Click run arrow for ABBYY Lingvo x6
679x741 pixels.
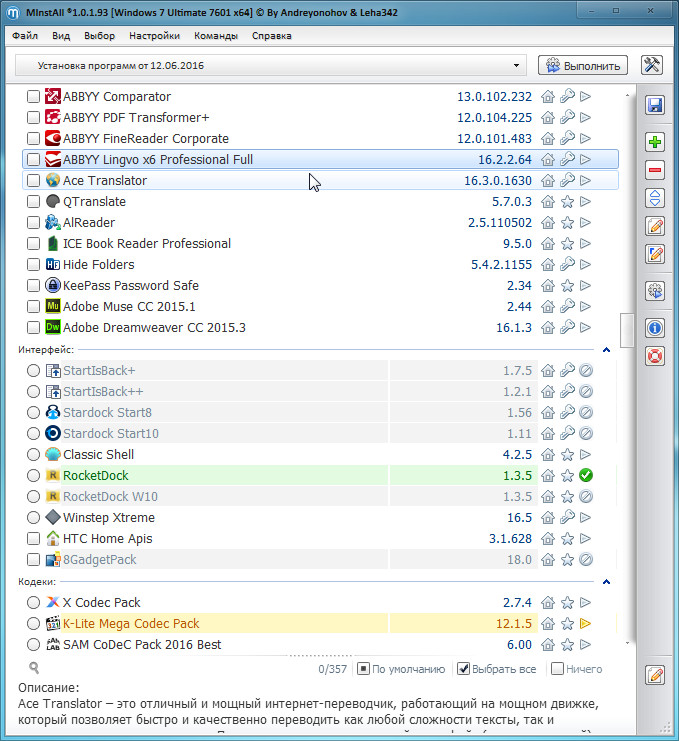585,159
